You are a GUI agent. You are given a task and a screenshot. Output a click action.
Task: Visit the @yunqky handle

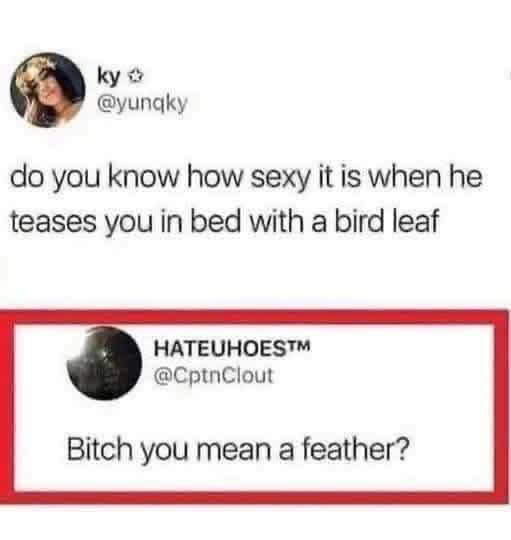(143, 103)
